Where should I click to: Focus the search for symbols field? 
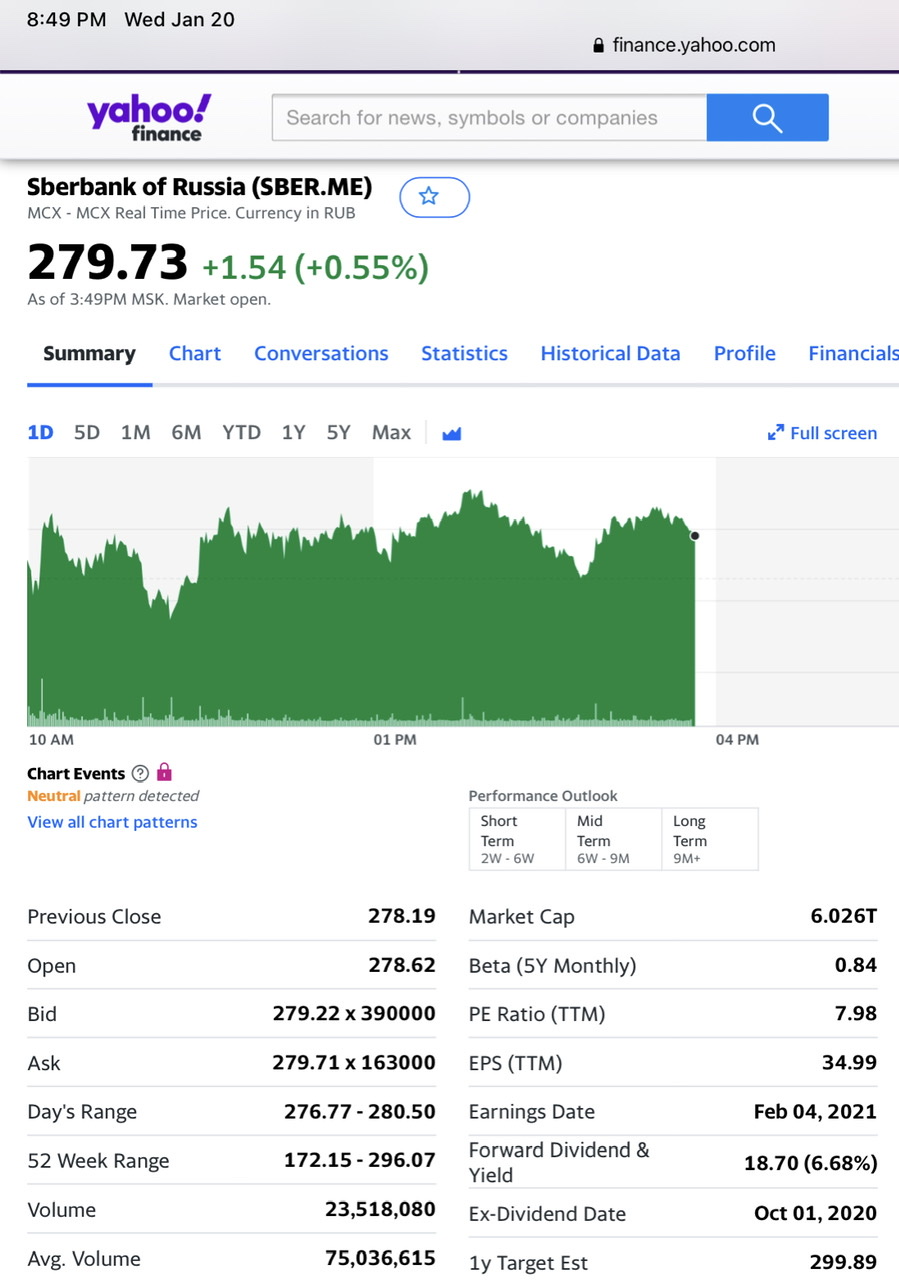coord(489,118)
